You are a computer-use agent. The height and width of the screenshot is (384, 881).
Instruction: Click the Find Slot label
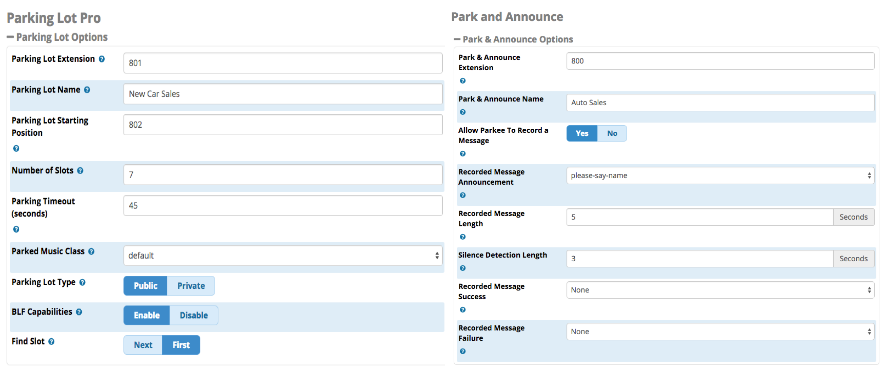pyautogui.click(x=28, y=341)
